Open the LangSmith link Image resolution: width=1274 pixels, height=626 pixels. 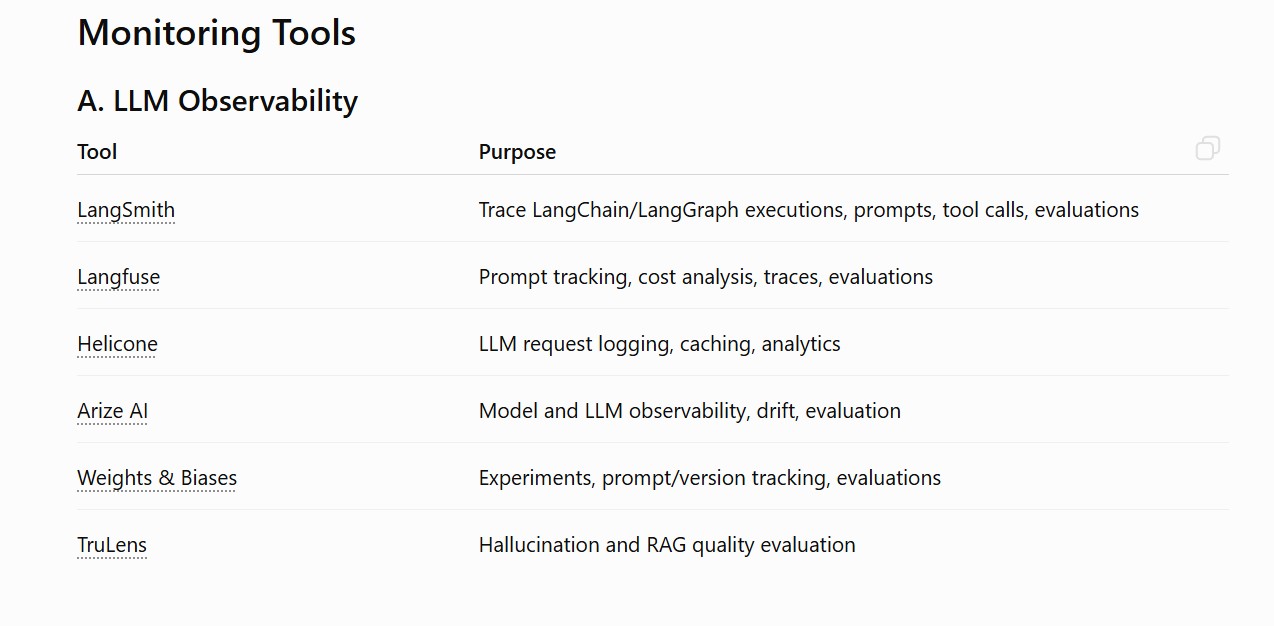126,210
